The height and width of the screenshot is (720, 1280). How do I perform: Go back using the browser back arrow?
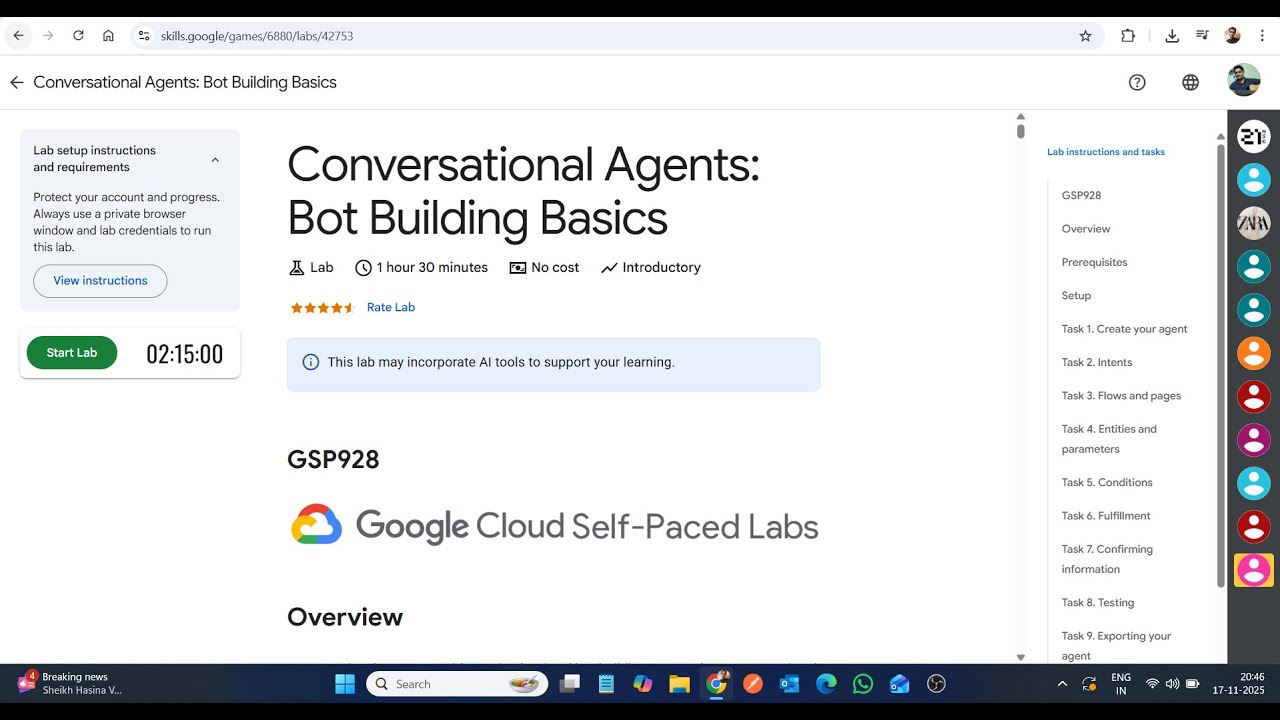coord(18,36)
